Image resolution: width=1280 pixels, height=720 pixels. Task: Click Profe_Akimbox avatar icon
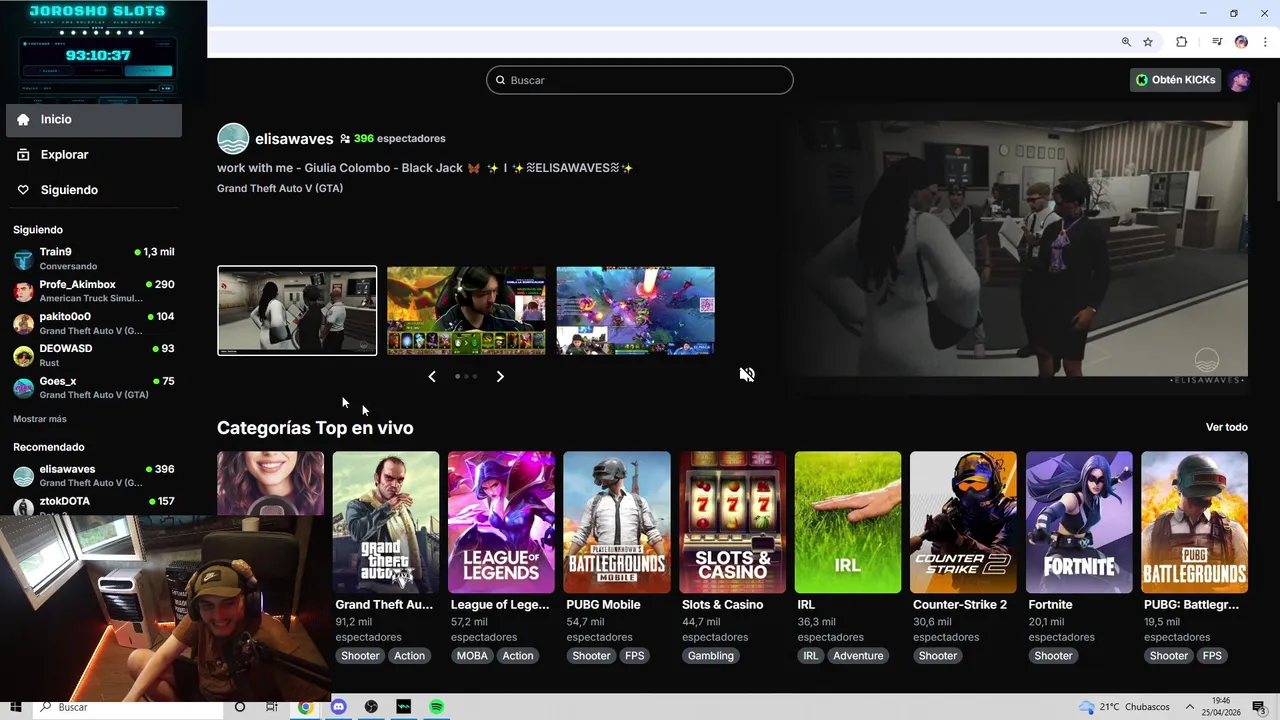(x=23, y=292)
